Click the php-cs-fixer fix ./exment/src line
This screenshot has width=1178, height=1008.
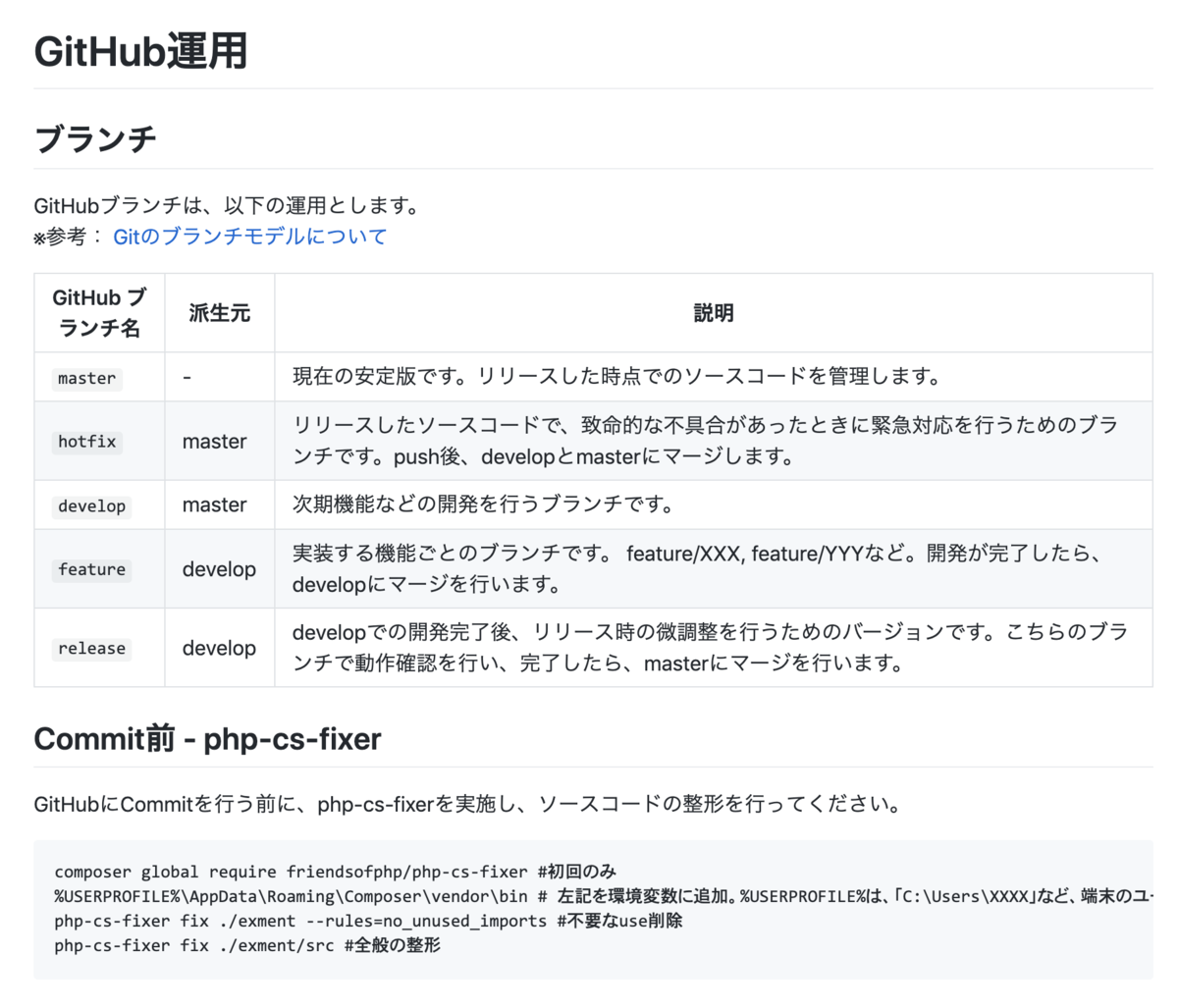(x=247, y=945)
